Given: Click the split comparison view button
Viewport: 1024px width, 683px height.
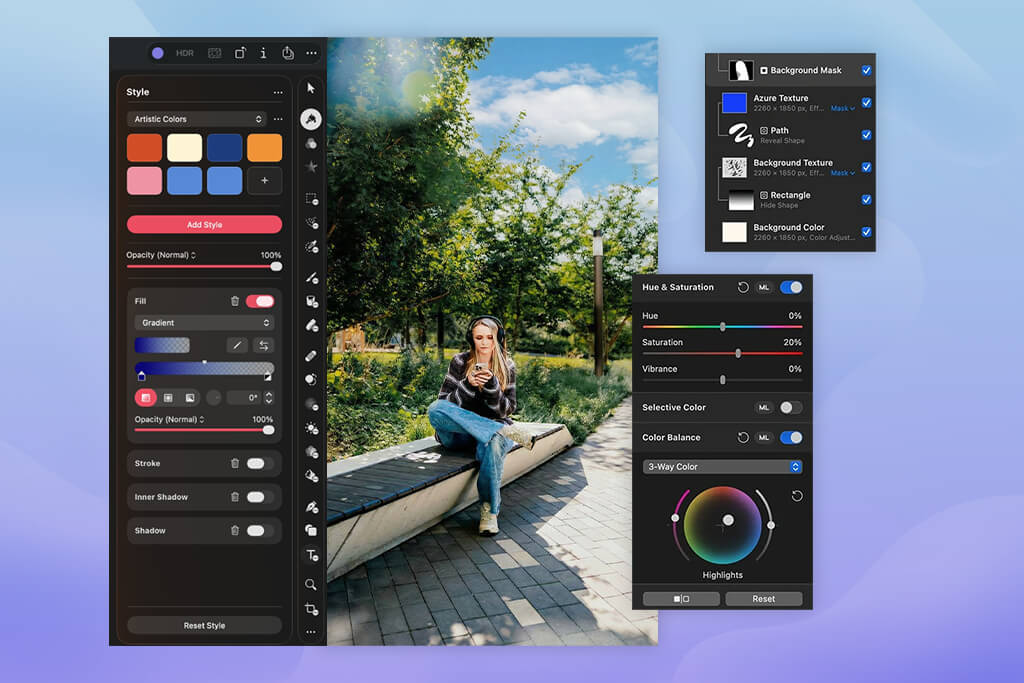Looking at the screenshot, I should tap(681, 599).
